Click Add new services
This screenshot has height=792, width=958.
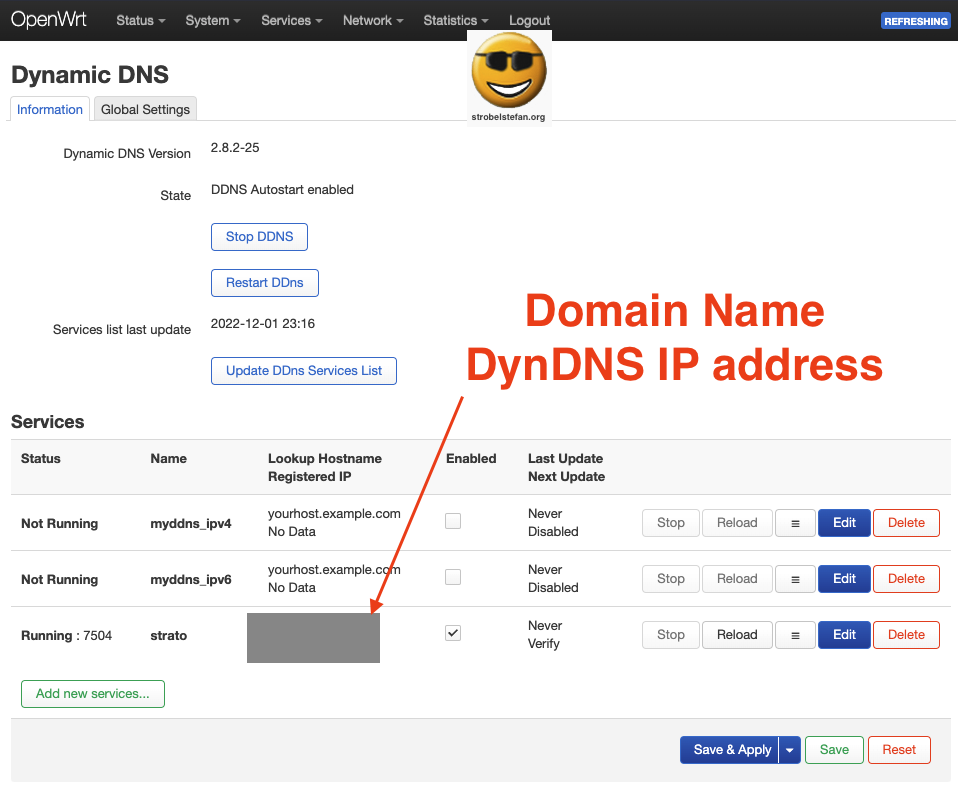tap(92, 693)
